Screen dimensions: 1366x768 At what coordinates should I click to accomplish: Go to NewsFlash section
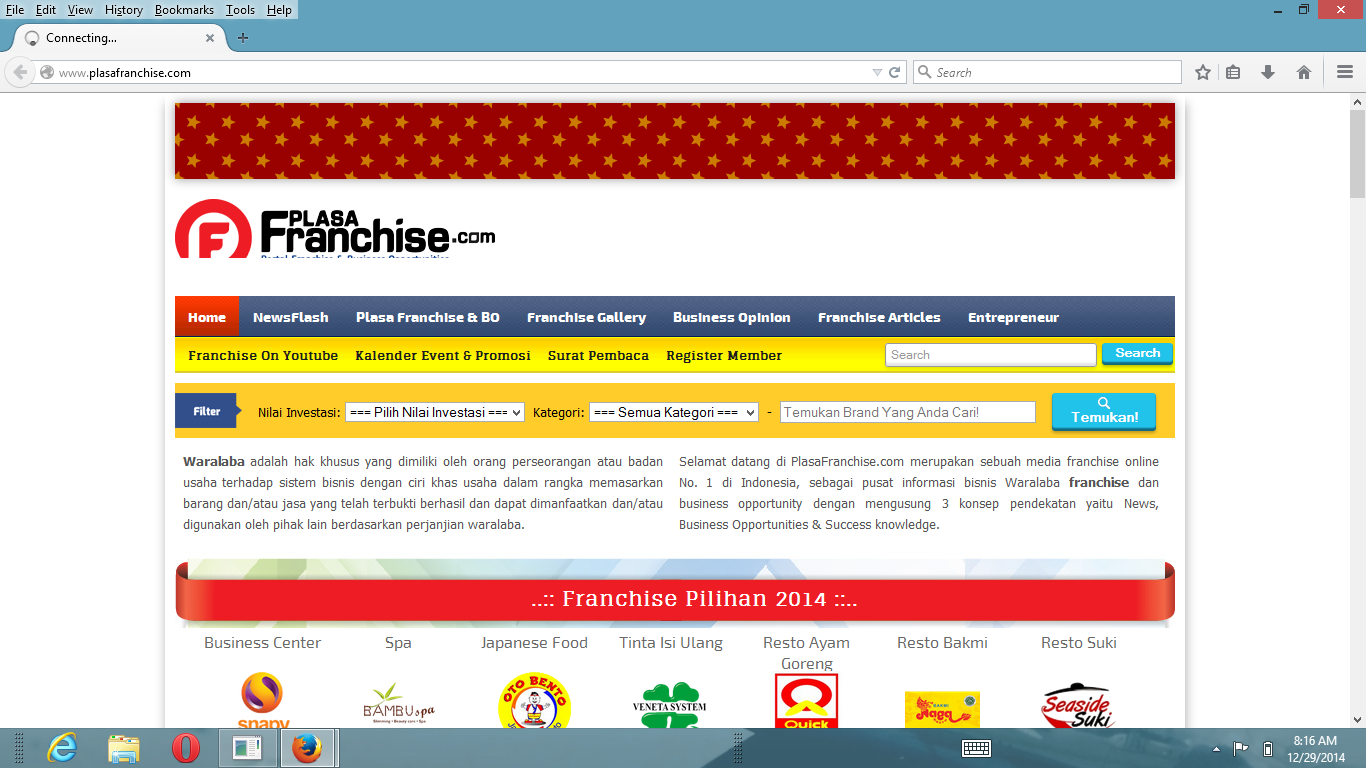point(291,317)
